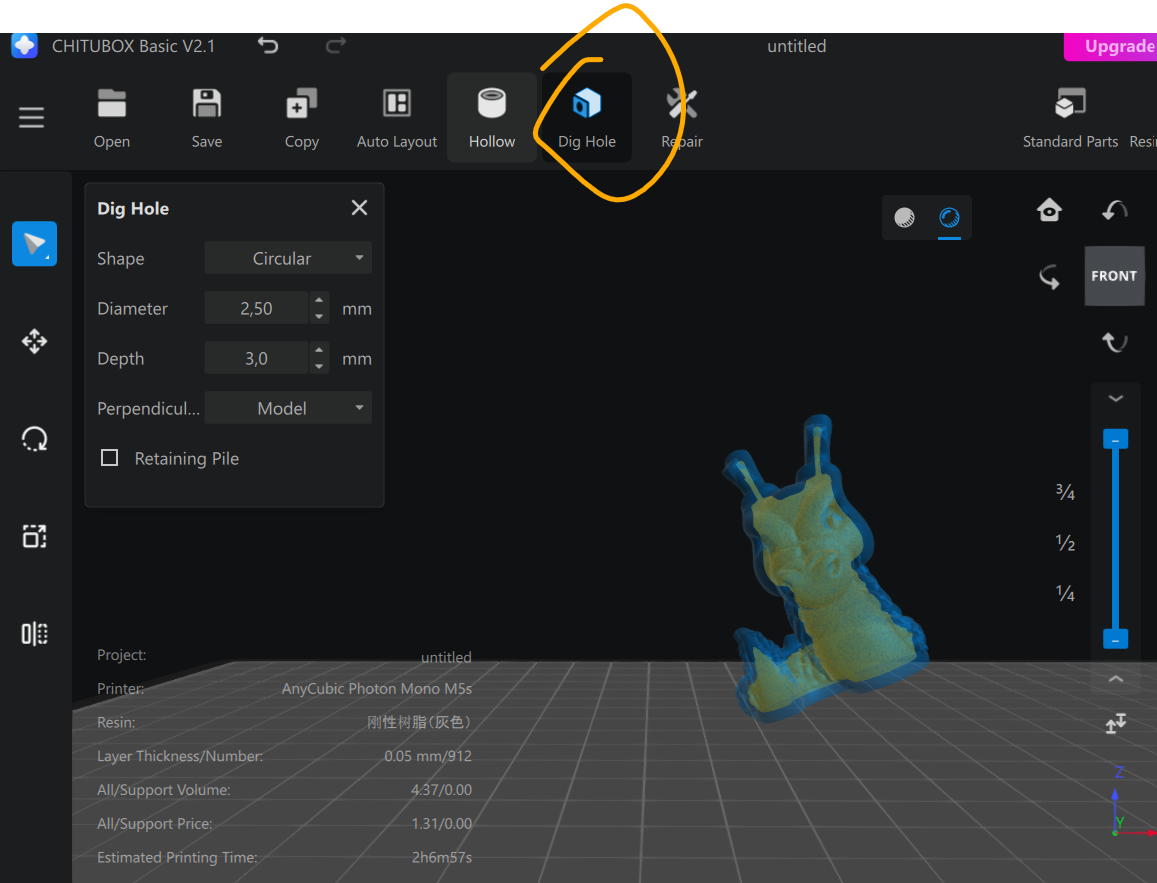Viewport: 1157px width, 883px height.
Task: Run Auto Layout tool
Action: click(x=397, y=118)
